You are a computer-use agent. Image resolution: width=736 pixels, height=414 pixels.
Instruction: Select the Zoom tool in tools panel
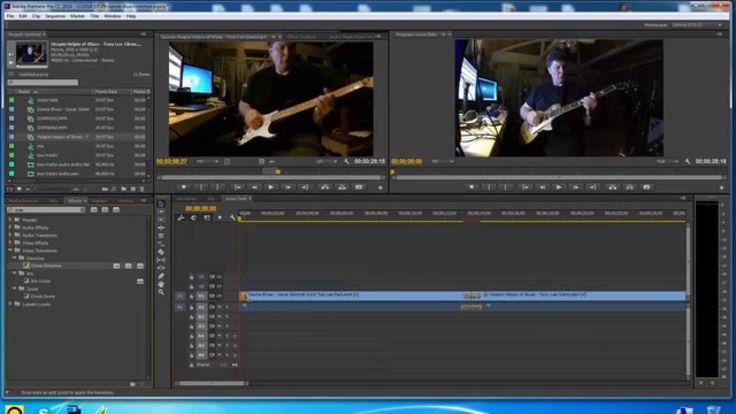(x=161, y=292)
